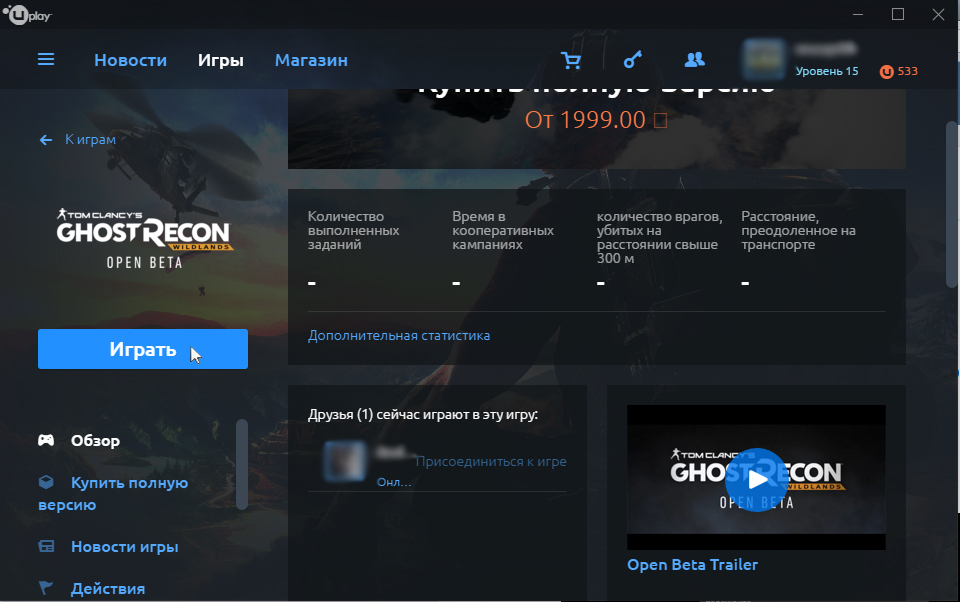Go to the Магазин tab
This screenshot has width=960, height=602.
point(311,60)
